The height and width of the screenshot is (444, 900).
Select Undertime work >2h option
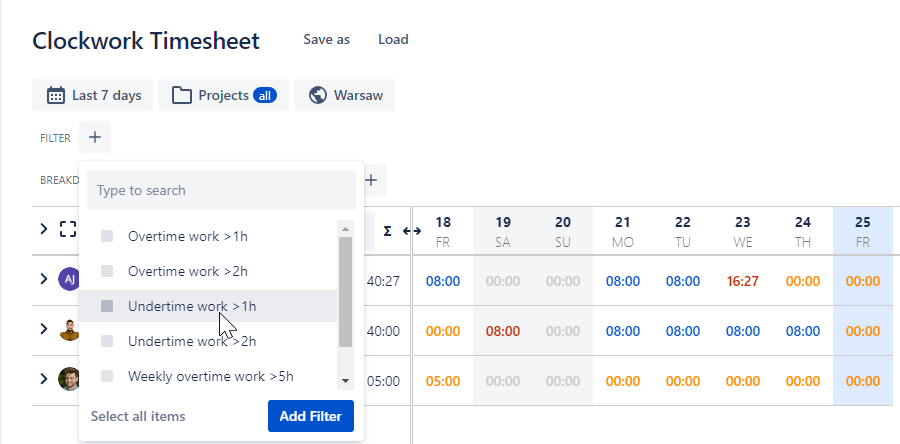[x=192, y=341]
